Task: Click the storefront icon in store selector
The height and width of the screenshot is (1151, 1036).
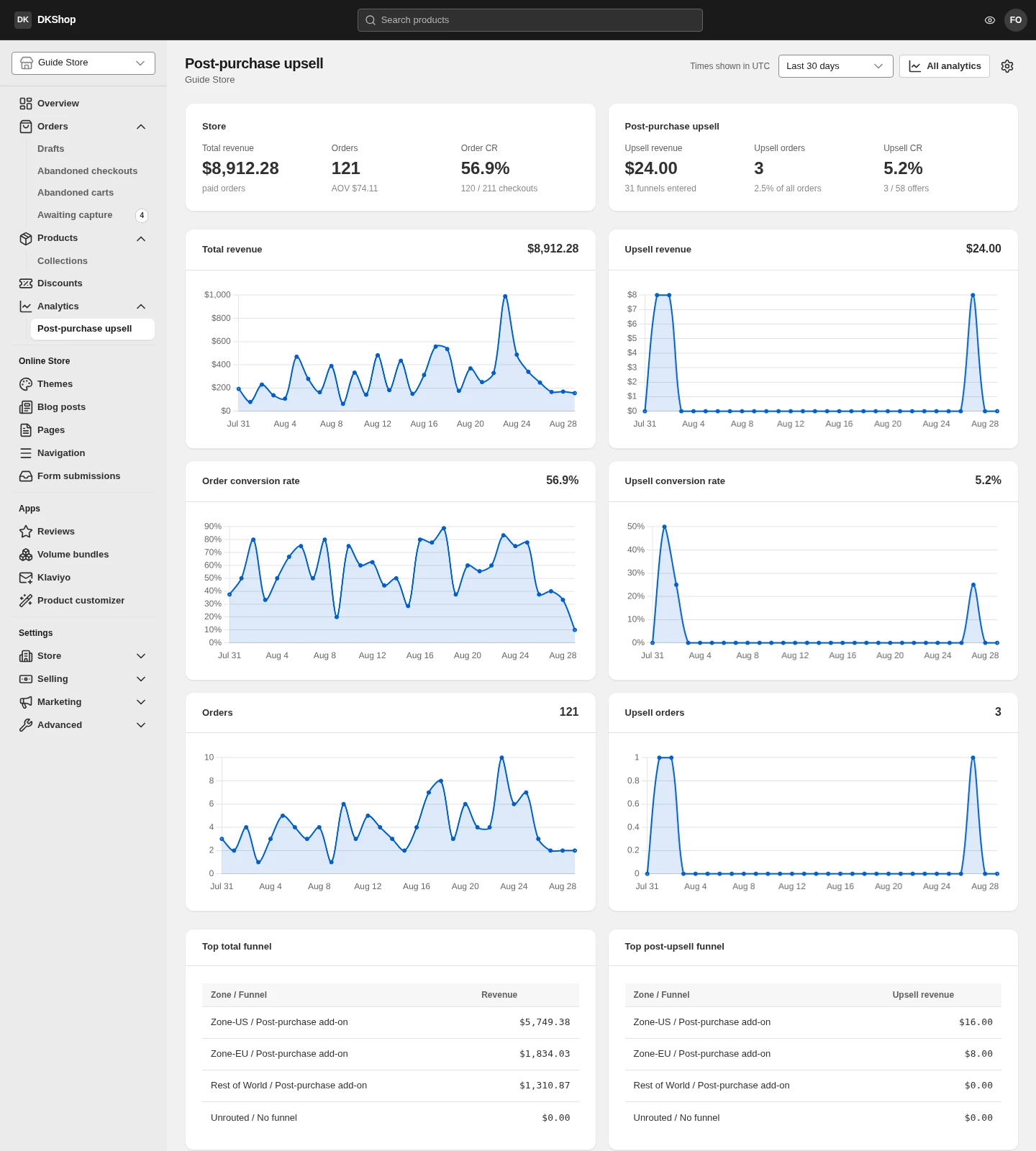Action: coord(27,63)
